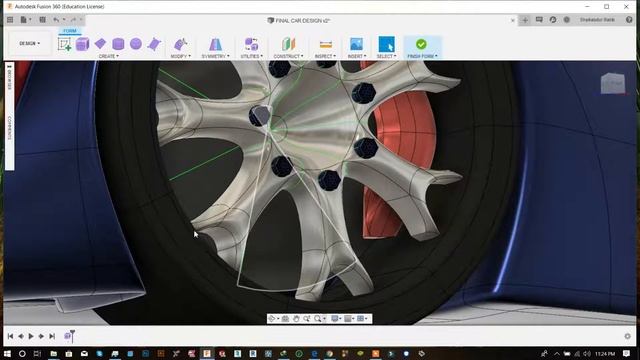This screenshot has height=360, width=640.
Task: Close the FINAL CAR DESIGN document tab
Action: (513, 20)
